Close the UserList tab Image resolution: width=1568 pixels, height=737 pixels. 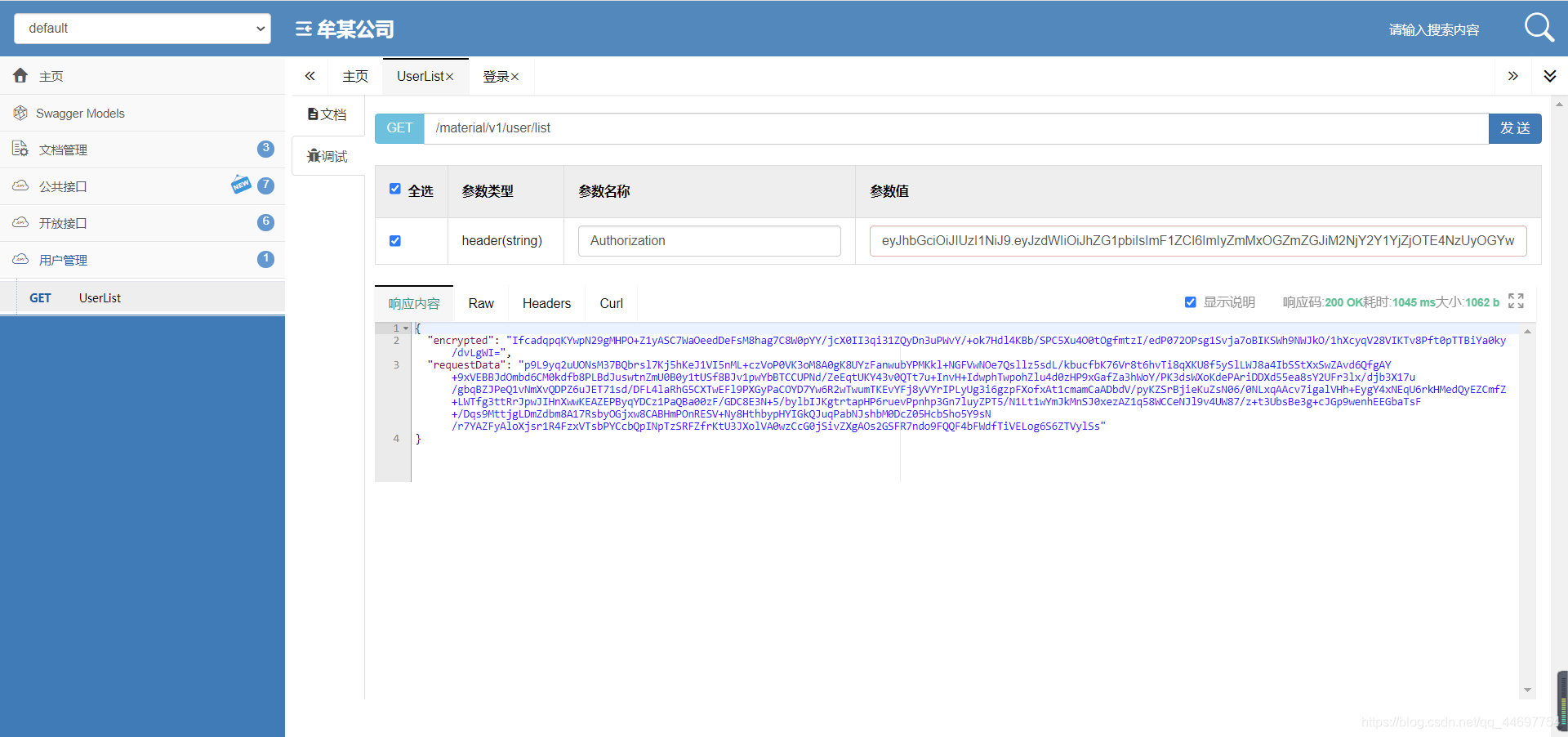pyautogui.click(x=449, y=77)
